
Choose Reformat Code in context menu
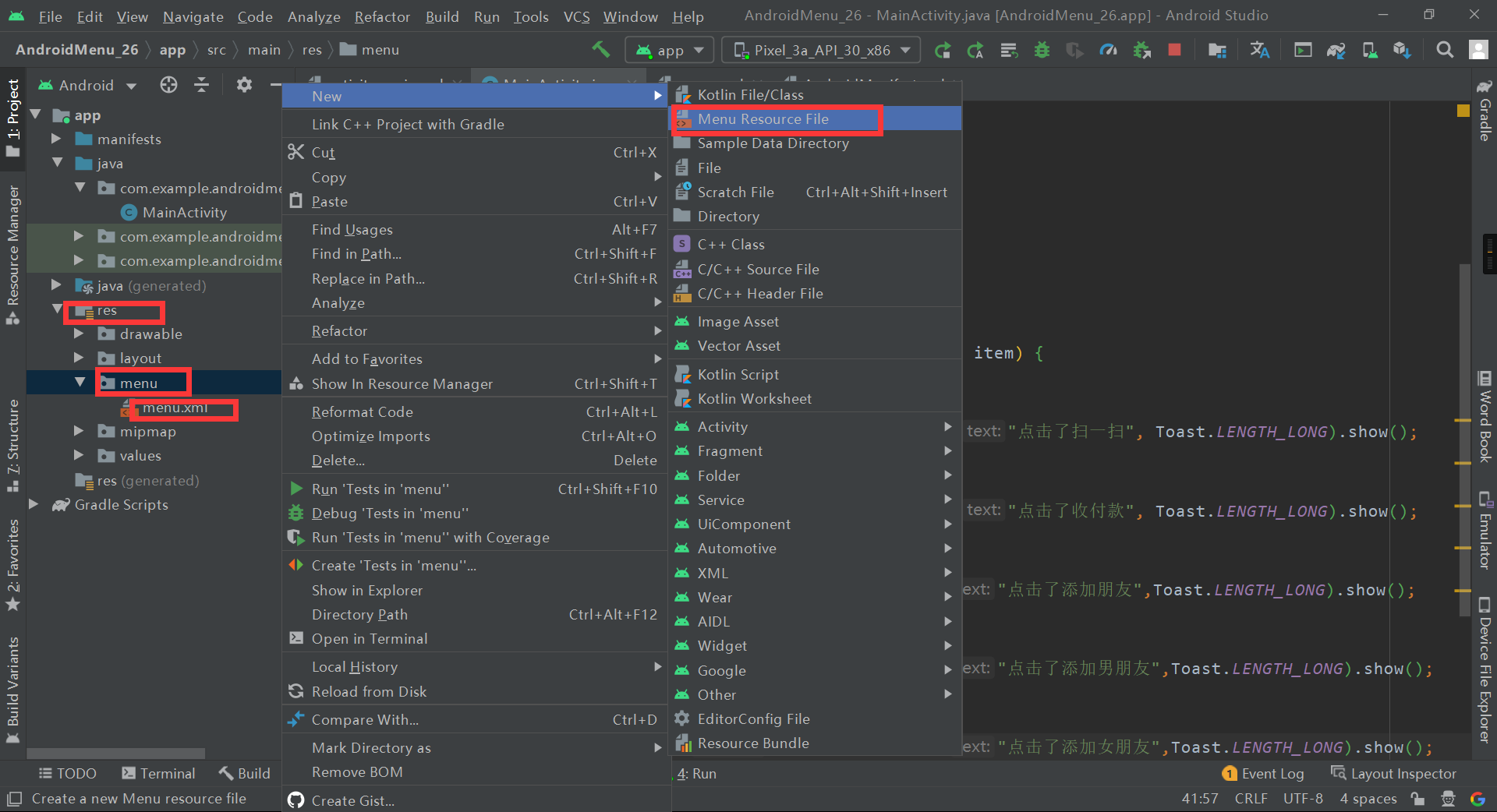click(x=474, y=412)
